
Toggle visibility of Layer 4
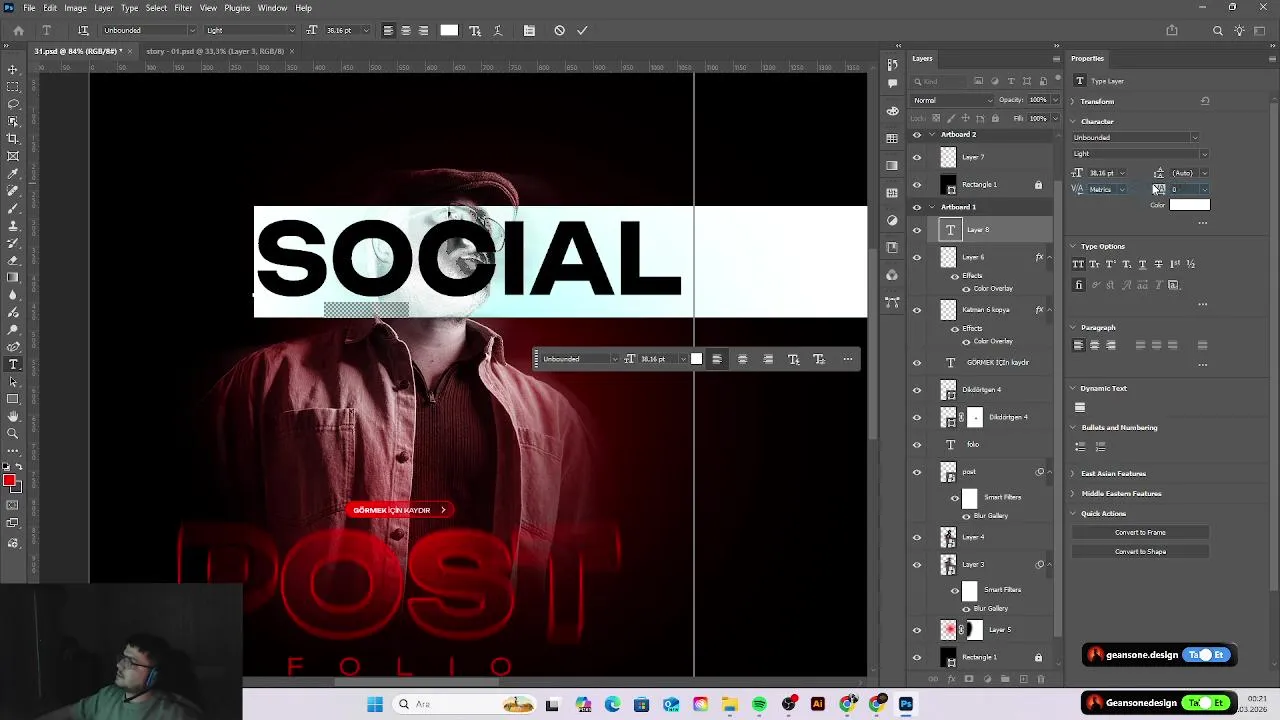(x=917, y=537)
